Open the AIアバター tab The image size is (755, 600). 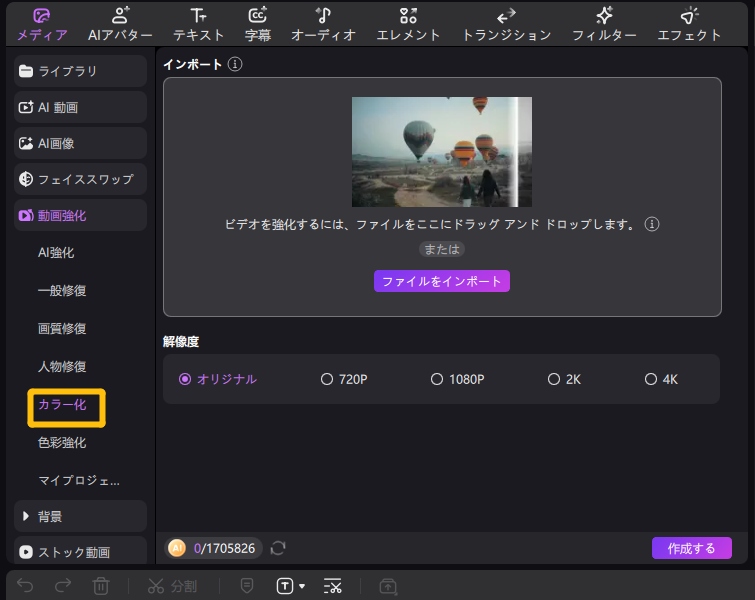[120, 24]
